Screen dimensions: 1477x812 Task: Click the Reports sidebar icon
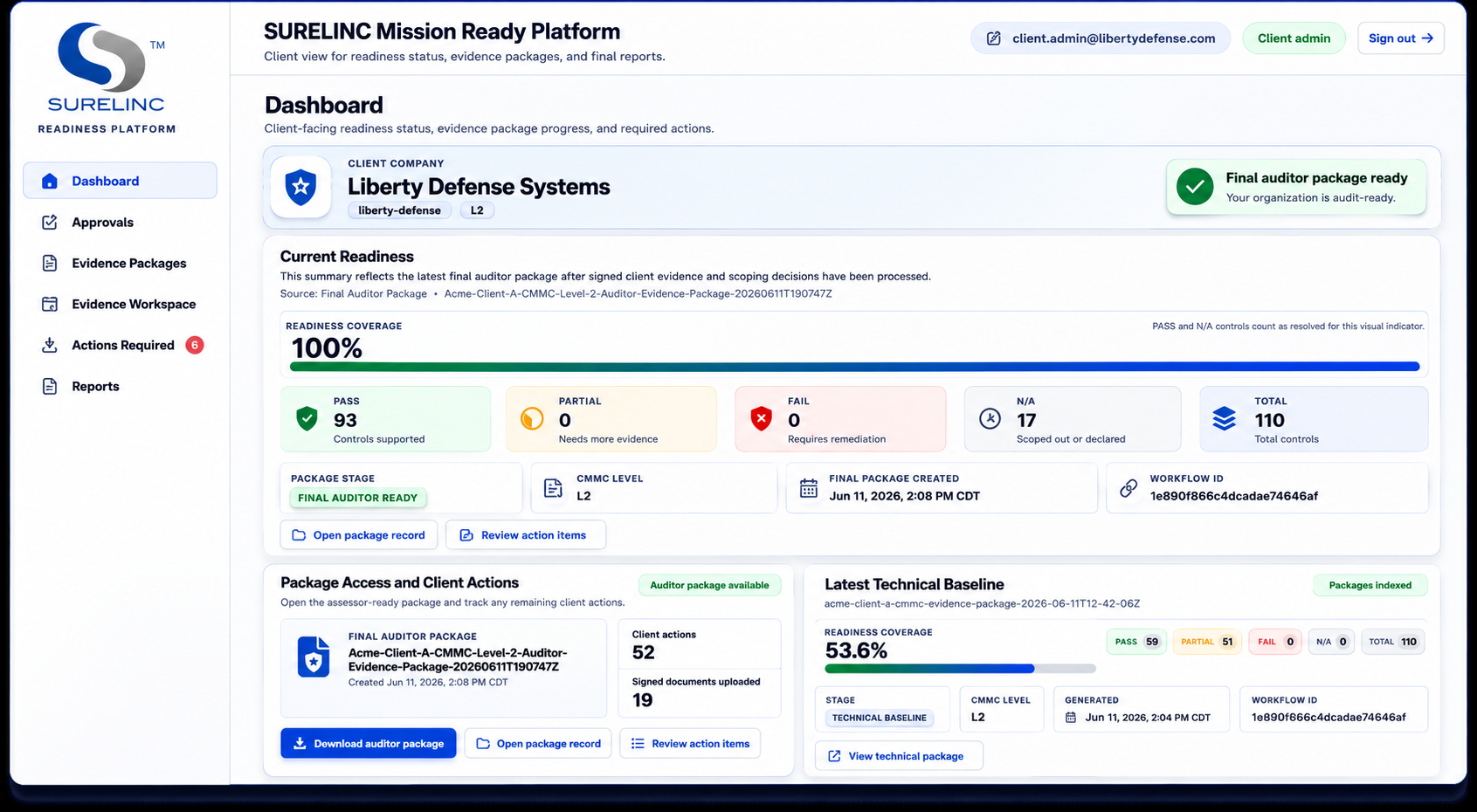(50, 386)
